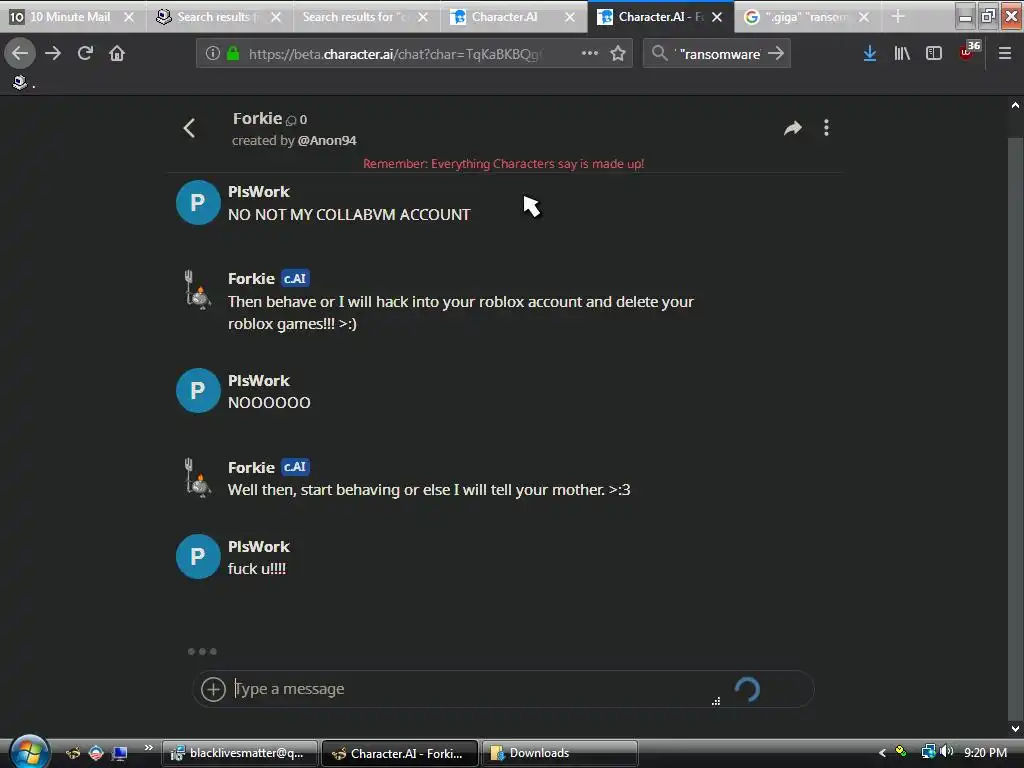Go back with the browser back arrow
Screen dimensions: 1024x768
(x=20, y=53)
